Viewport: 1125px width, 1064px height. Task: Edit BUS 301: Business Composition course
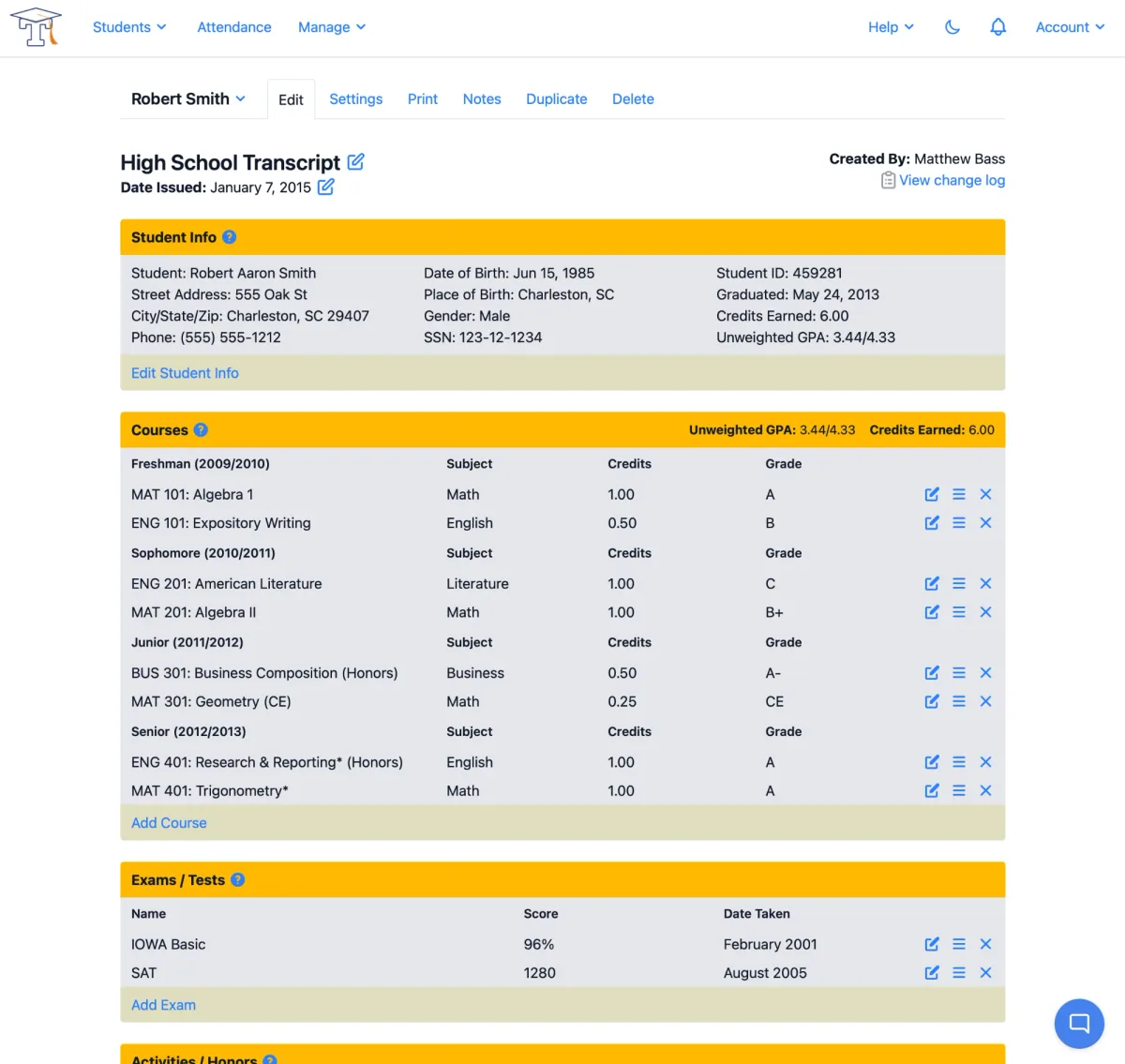[932, 673]
